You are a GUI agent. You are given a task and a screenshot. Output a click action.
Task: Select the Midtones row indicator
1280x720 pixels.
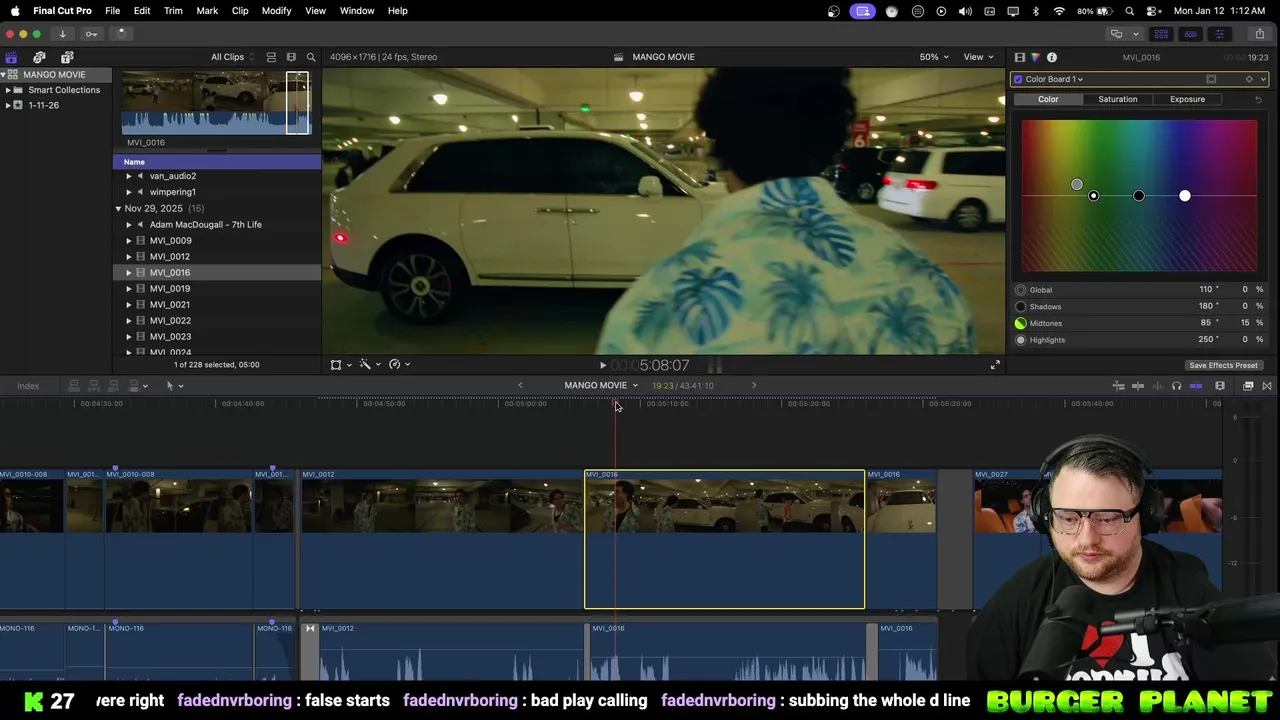click(x=1020, y=323)
